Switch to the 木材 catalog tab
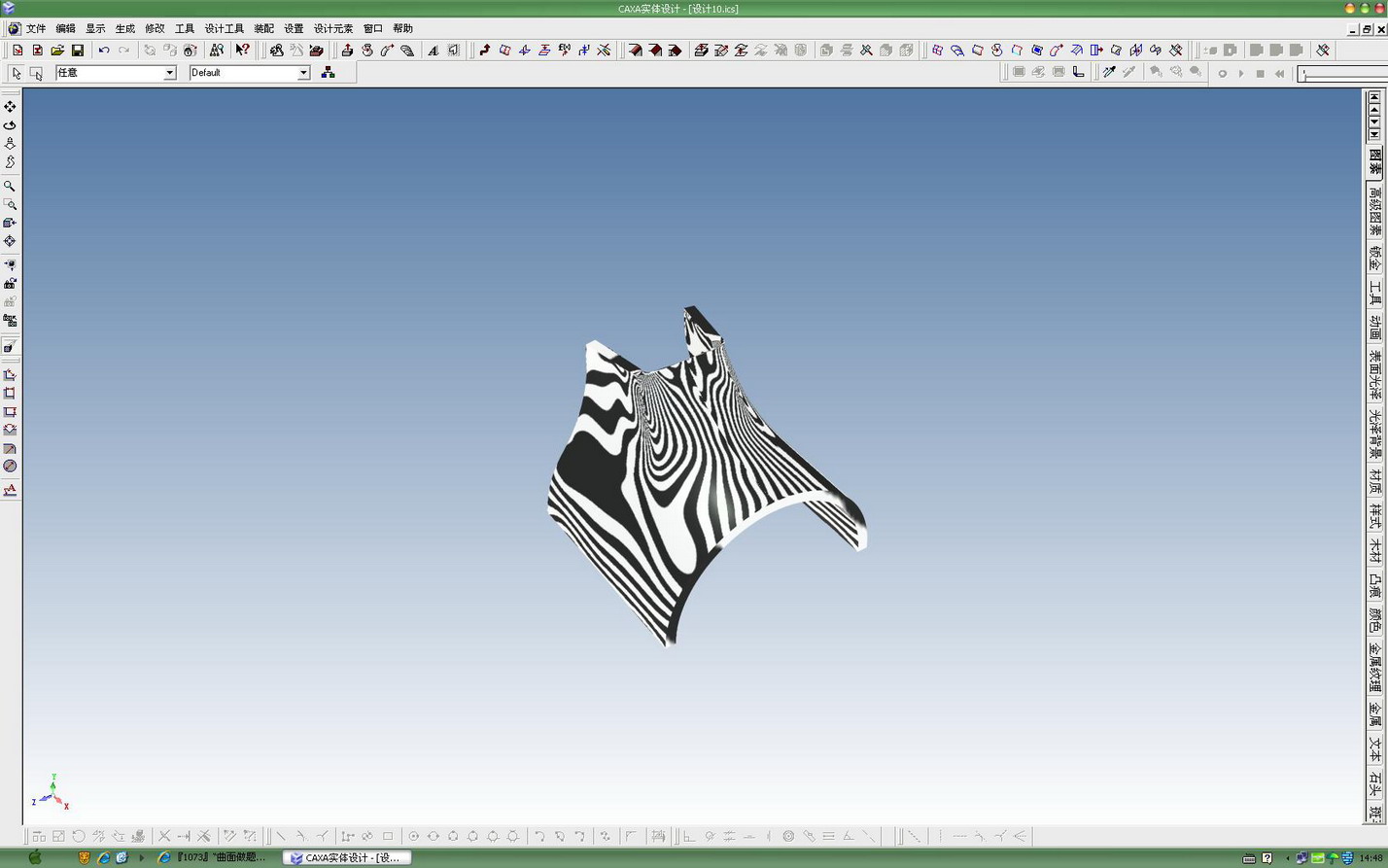This screenshot has width=1388, height=868. (x=1374, y=549)
